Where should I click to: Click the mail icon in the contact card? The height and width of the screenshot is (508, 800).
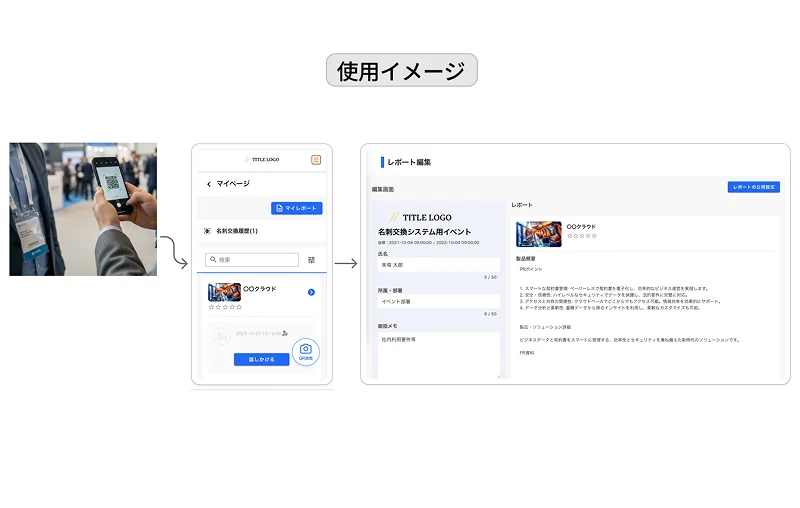click(222, 337)
